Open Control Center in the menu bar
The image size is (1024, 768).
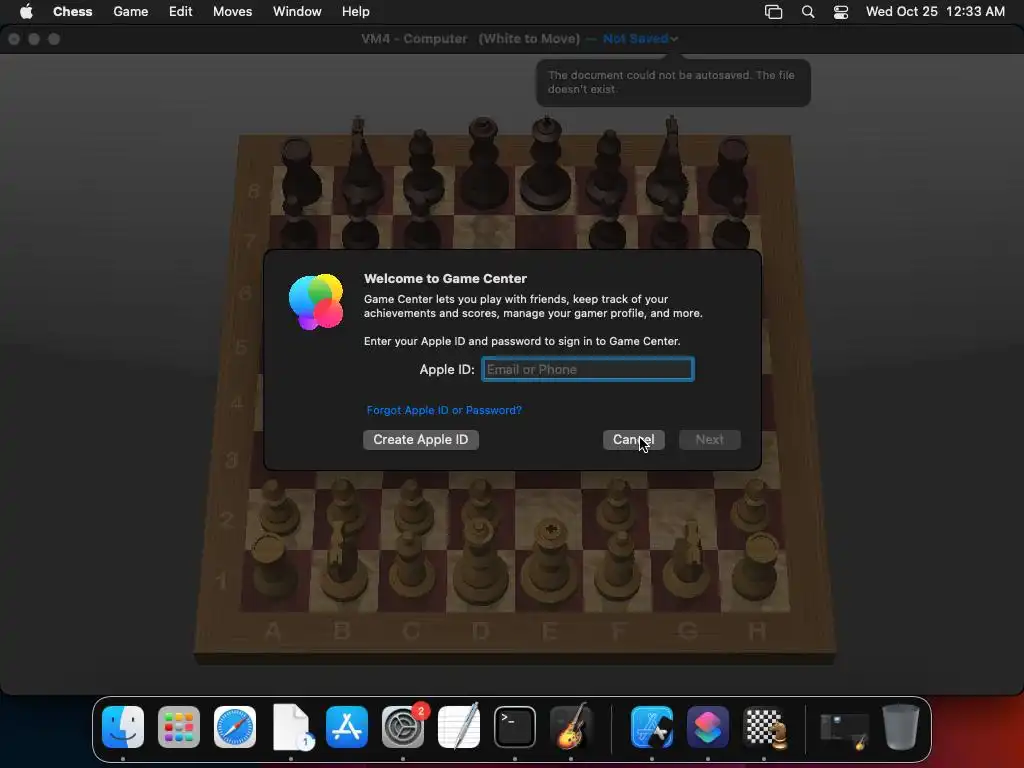841,12
